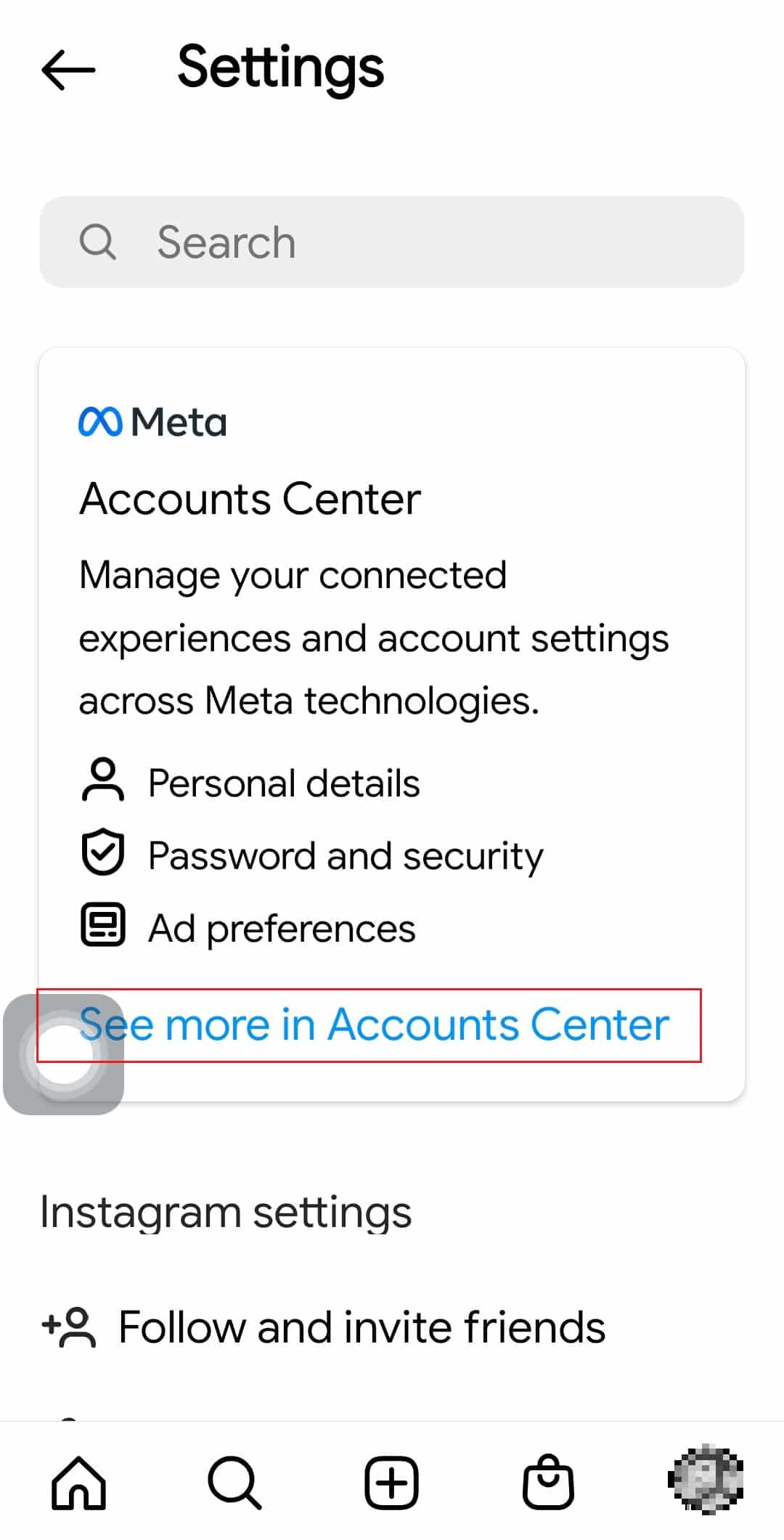This screenshot has width=784, height=1540.
Task: Click the Meta infinity logo
Action: pos(100,422)
